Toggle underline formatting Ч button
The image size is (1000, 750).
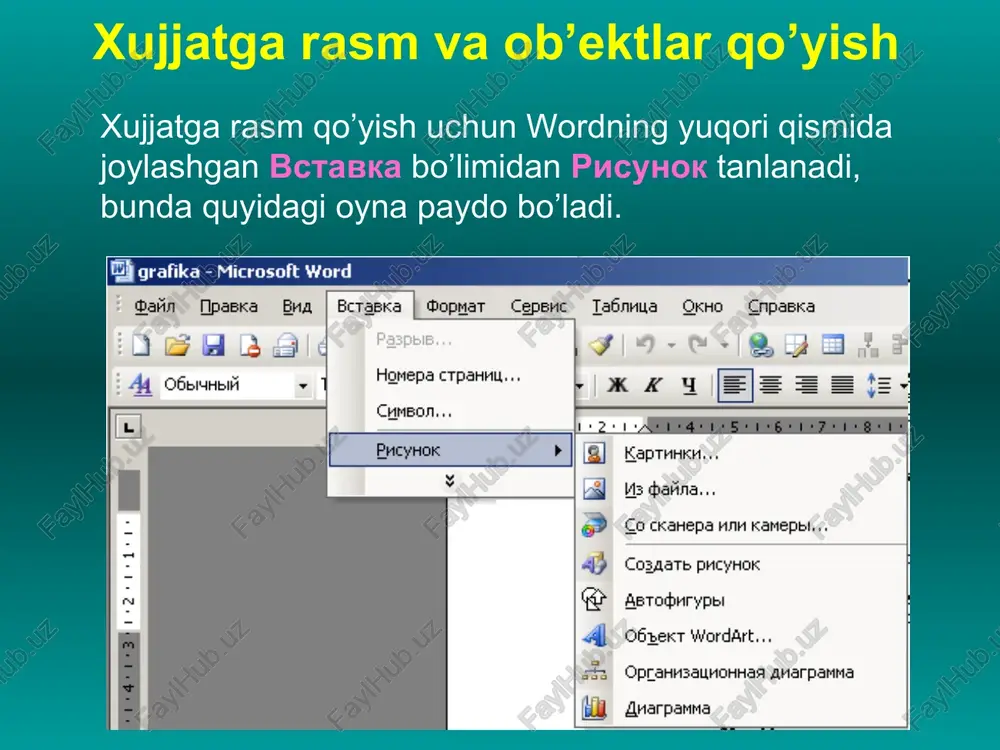(x=689, y=385)
